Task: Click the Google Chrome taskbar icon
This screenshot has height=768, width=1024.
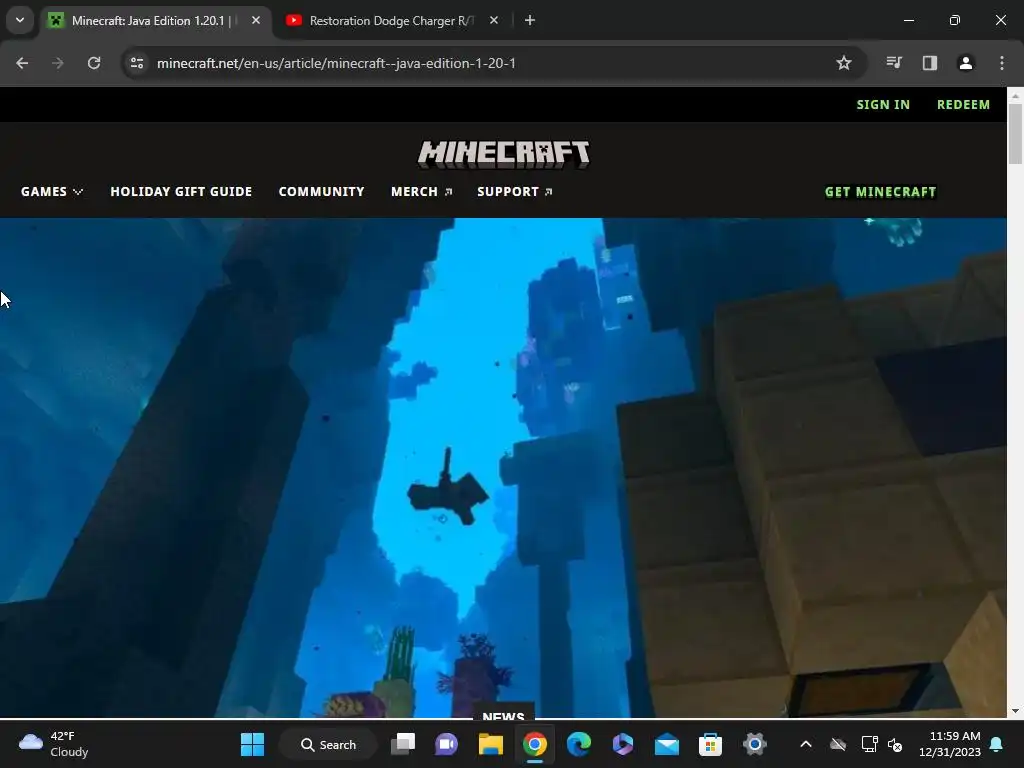Action: (x=534, y=744)
